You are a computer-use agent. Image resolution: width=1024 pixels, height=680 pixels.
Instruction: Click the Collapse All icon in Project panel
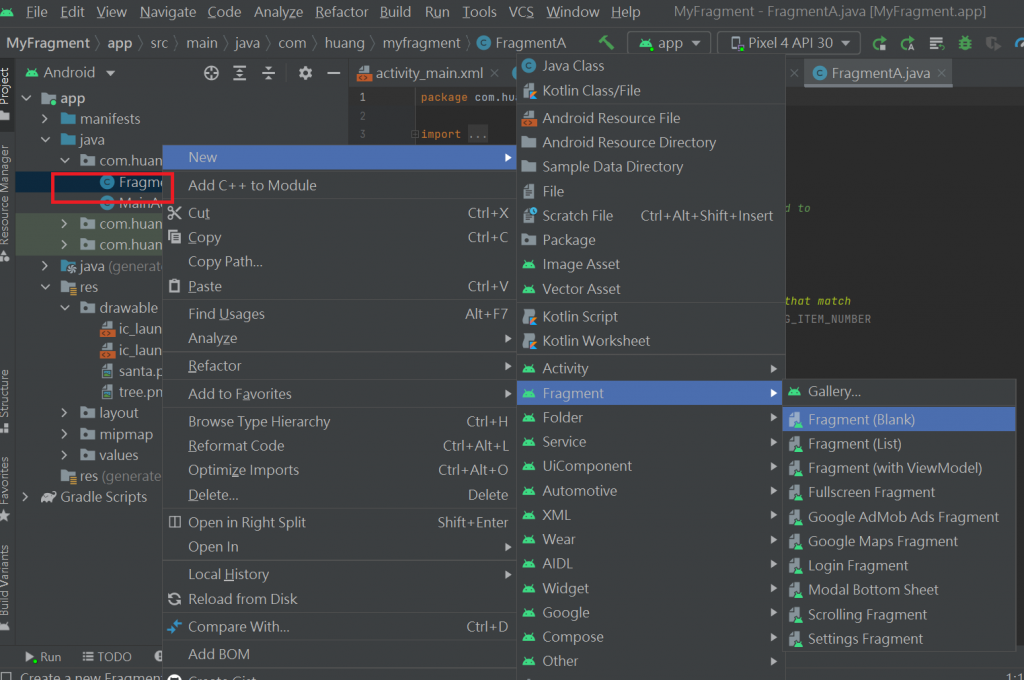[x=268, y=73]
